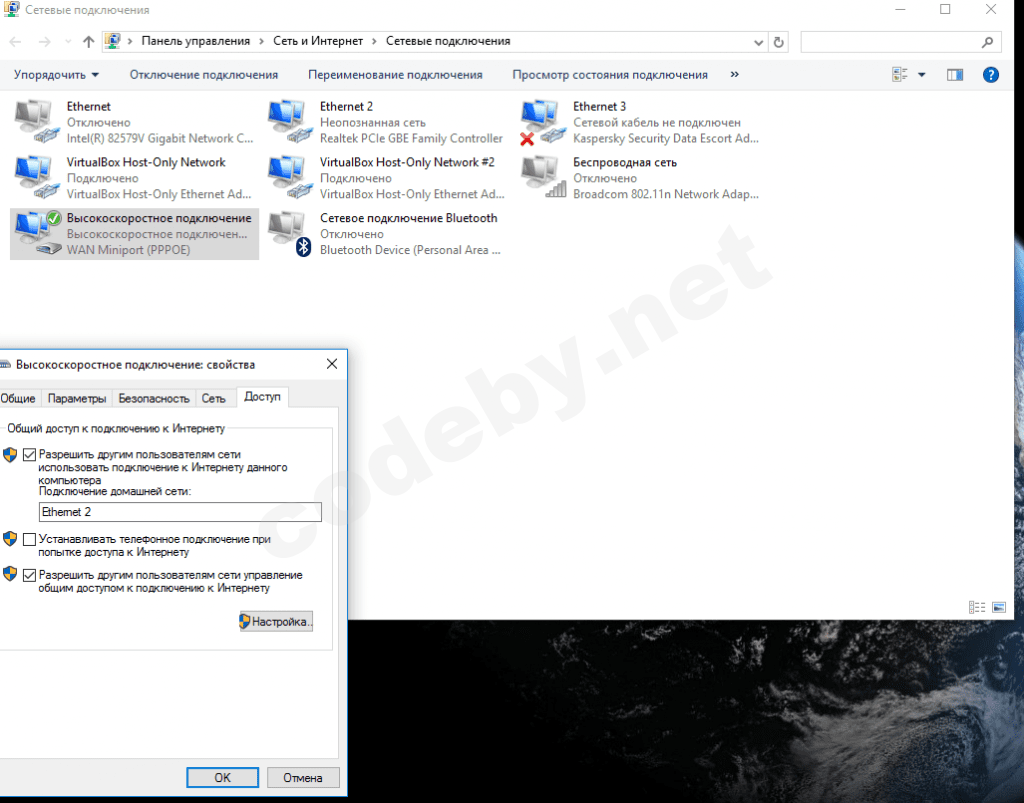Viewport: 1024px width, 803px height.
Task: Click the "Неопознанная сеть" status text
Action: [x=373, y=122]
